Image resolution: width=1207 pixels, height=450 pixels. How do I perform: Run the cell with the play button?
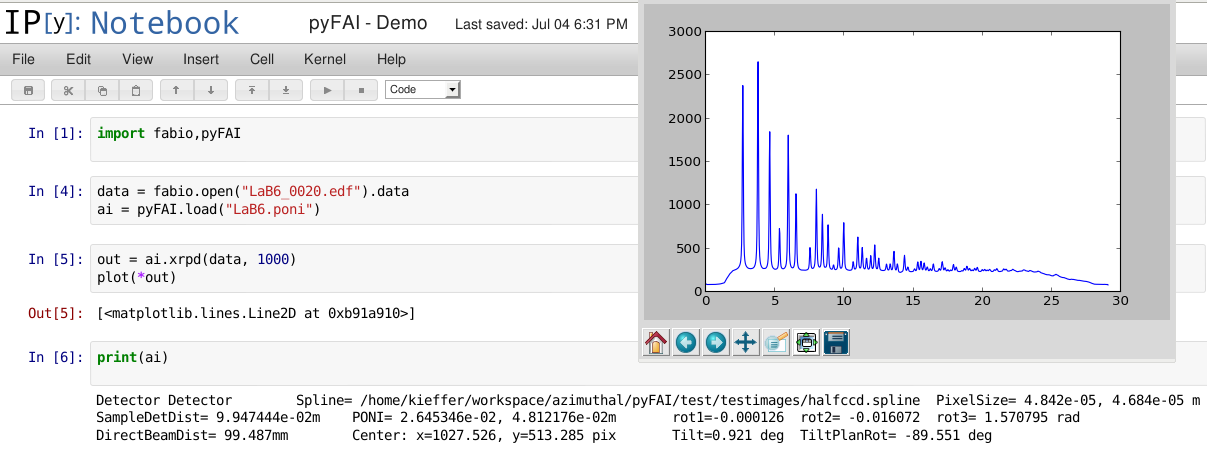(327, 90)
